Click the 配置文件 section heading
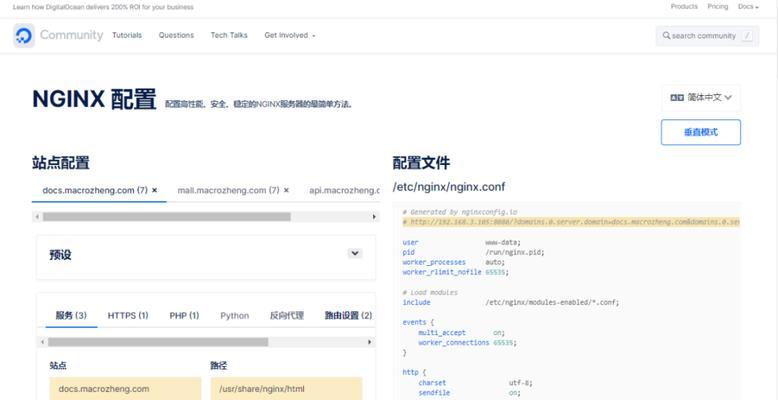The height and width of the screenshot is (400, 778). click(421, 163)
